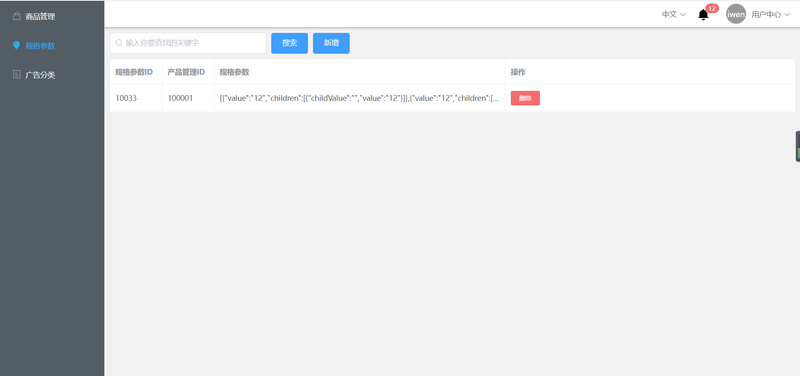Go to 广告分类 sidebar item
Viewport: 800px width, 376px height.
[52, 75]
